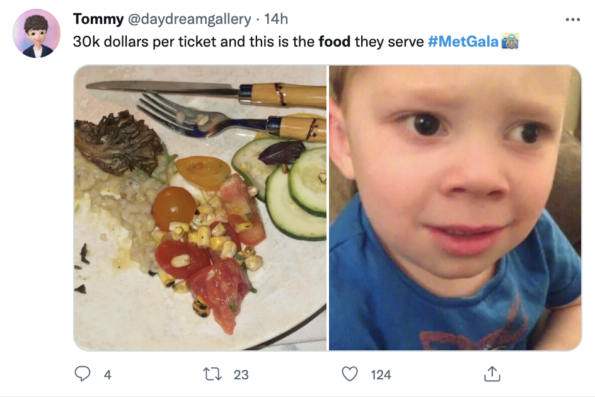View the 23 retweets count
Screen dimensions: 595x397
coord(241,375)
